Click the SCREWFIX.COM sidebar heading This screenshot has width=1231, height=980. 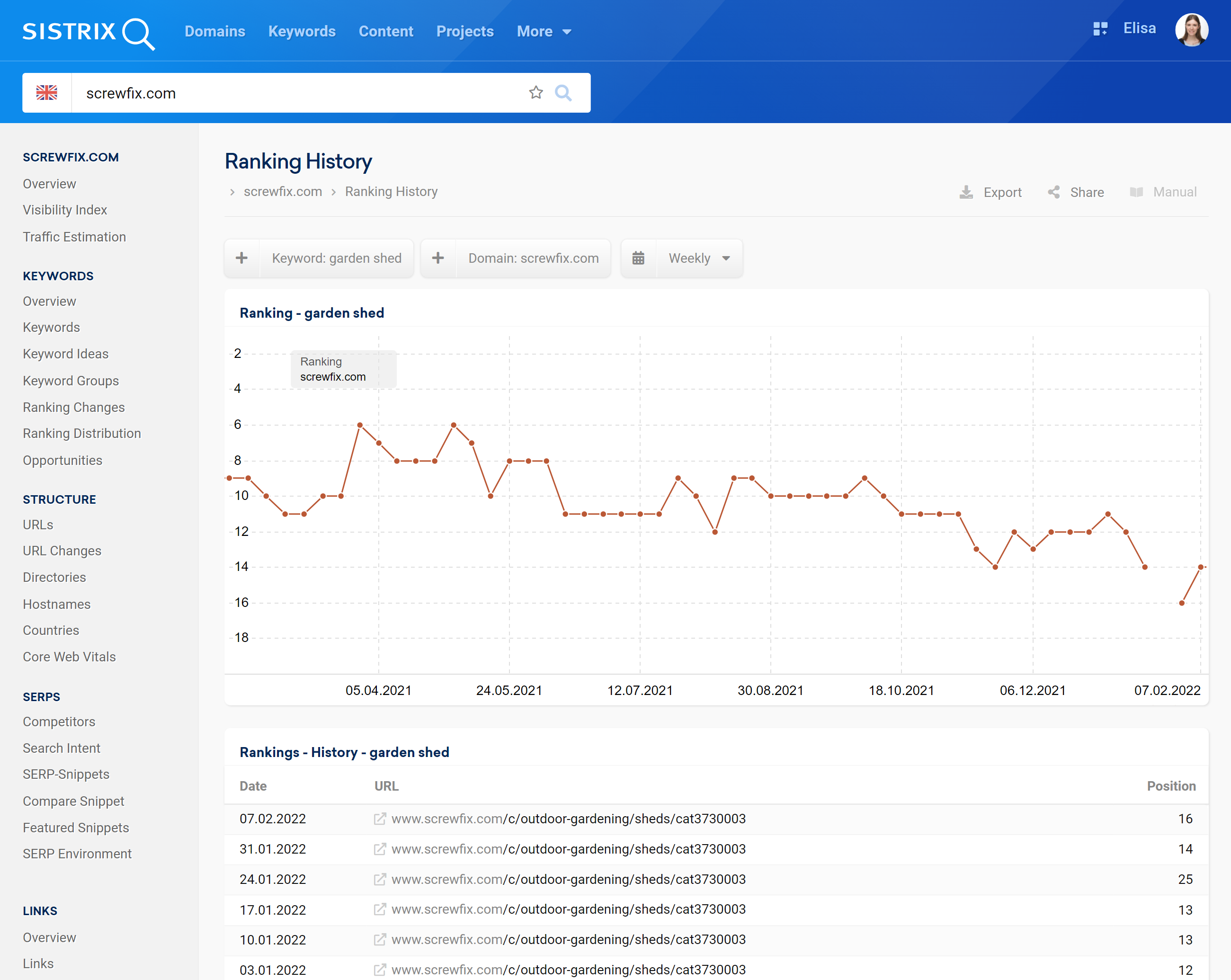71,158
